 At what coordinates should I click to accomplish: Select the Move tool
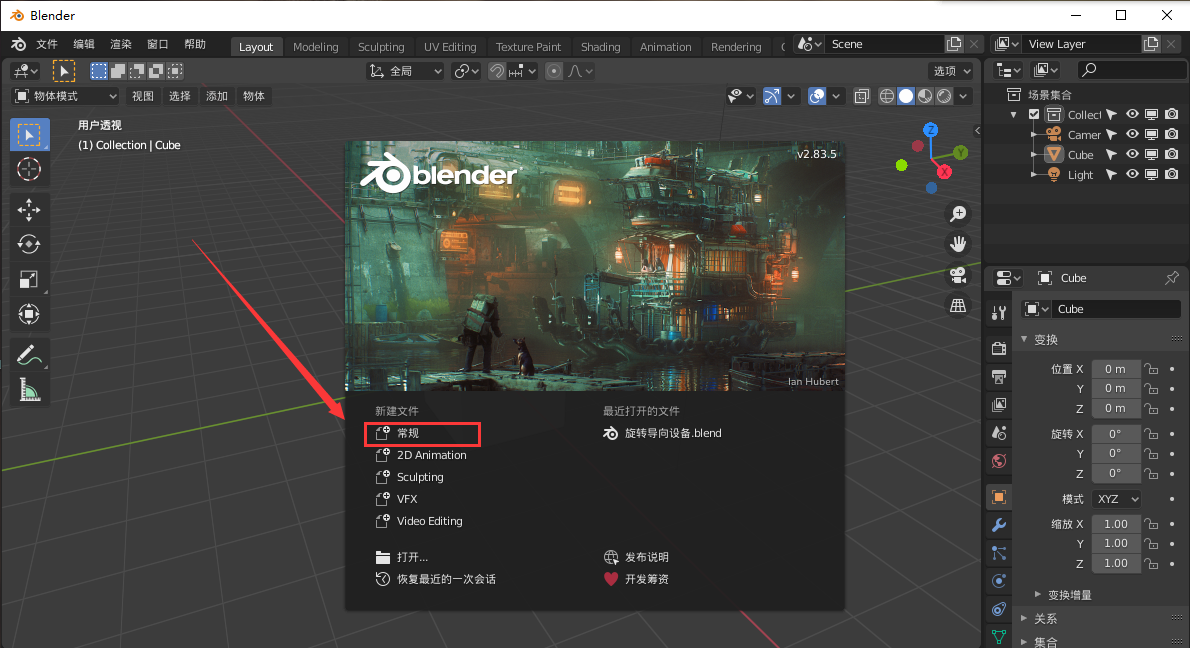29,209
